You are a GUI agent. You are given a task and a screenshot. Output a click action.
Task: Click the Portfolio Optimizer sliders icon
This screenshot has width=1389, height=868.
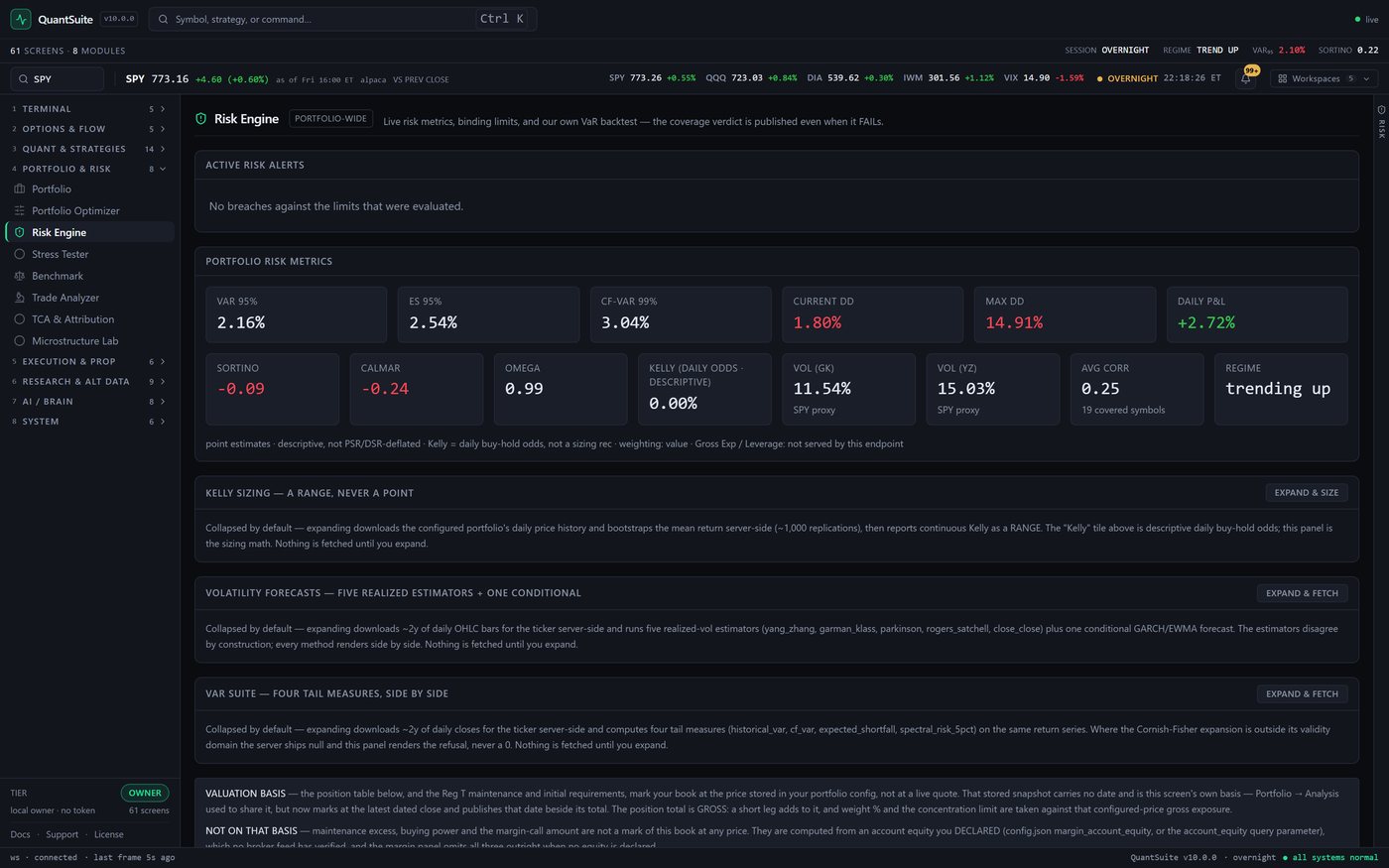coord(19,210)
